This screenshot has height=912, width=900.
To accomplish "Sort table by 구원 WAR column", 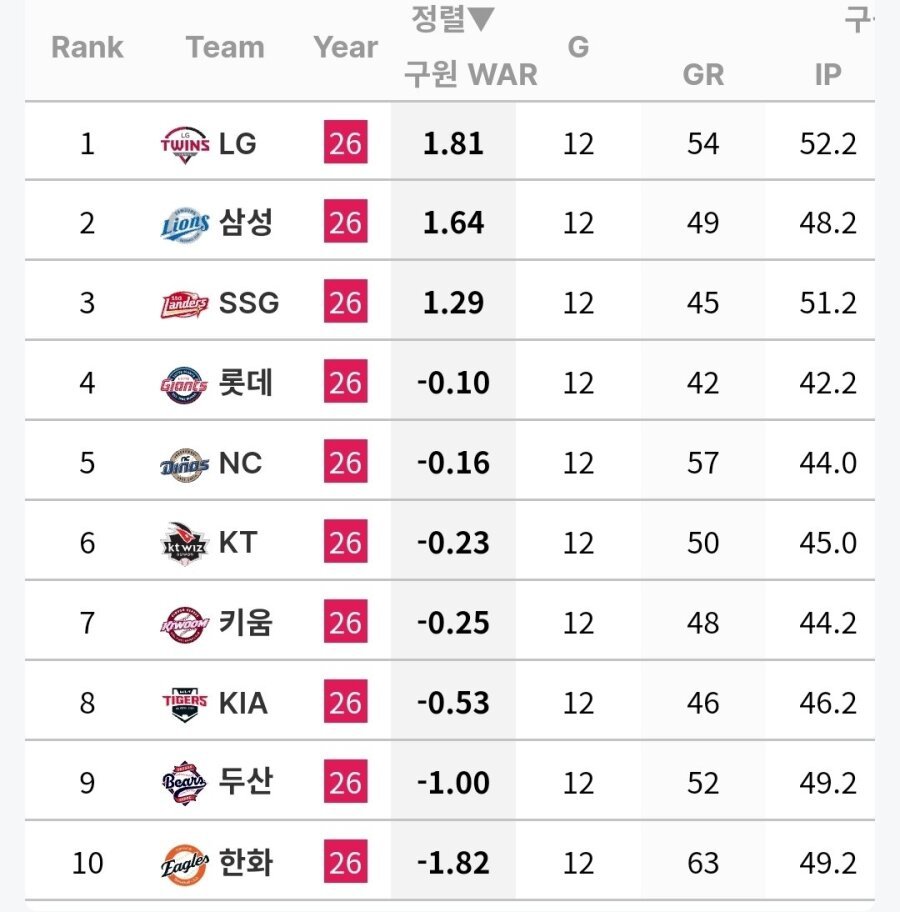I will tap(470, 74).
